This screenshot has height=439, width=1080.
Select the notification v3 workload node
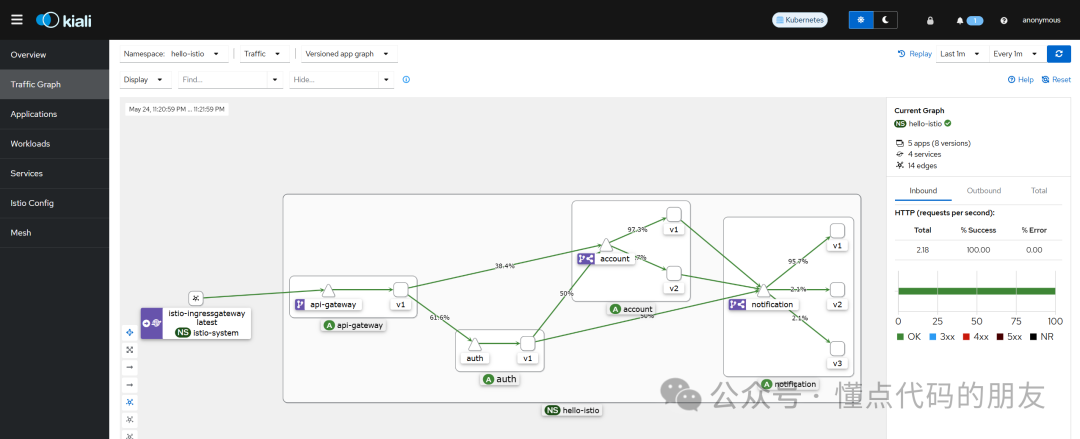pyautogui.click(x=837, y=349)
